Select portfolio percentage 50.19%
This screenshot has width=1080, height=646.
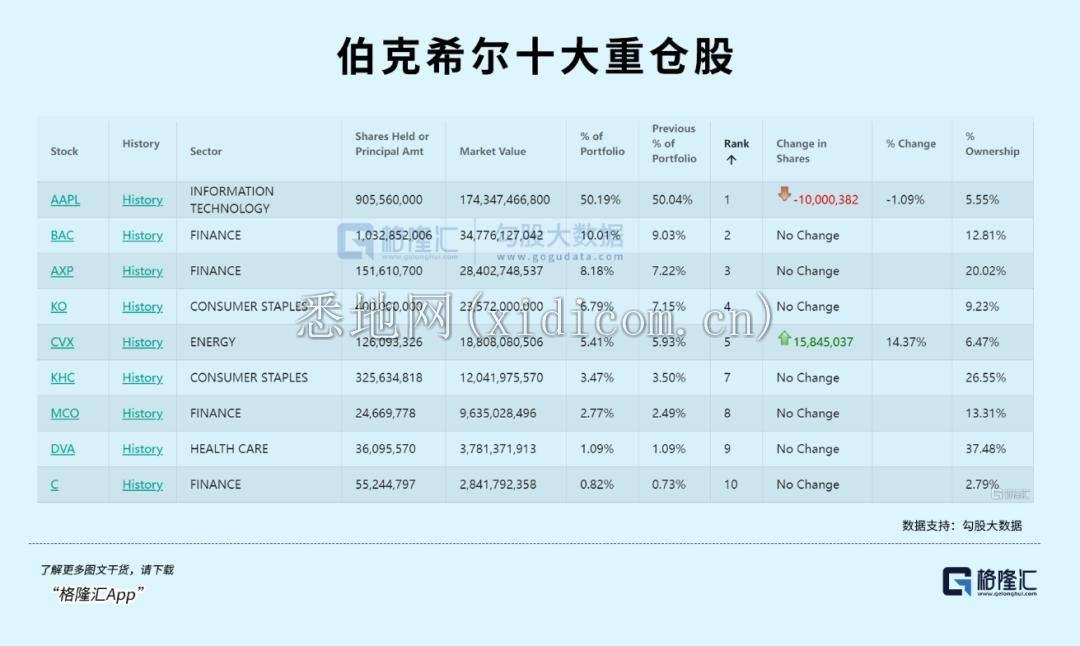coord(600,200)
